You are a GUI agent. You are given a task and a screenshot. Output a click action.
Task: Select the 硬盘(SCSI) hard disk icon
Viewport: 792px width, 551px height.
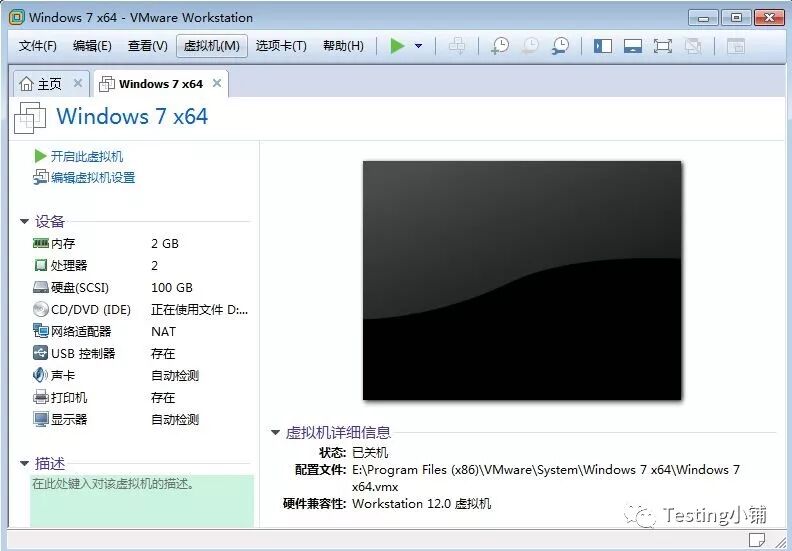point(40,287)
